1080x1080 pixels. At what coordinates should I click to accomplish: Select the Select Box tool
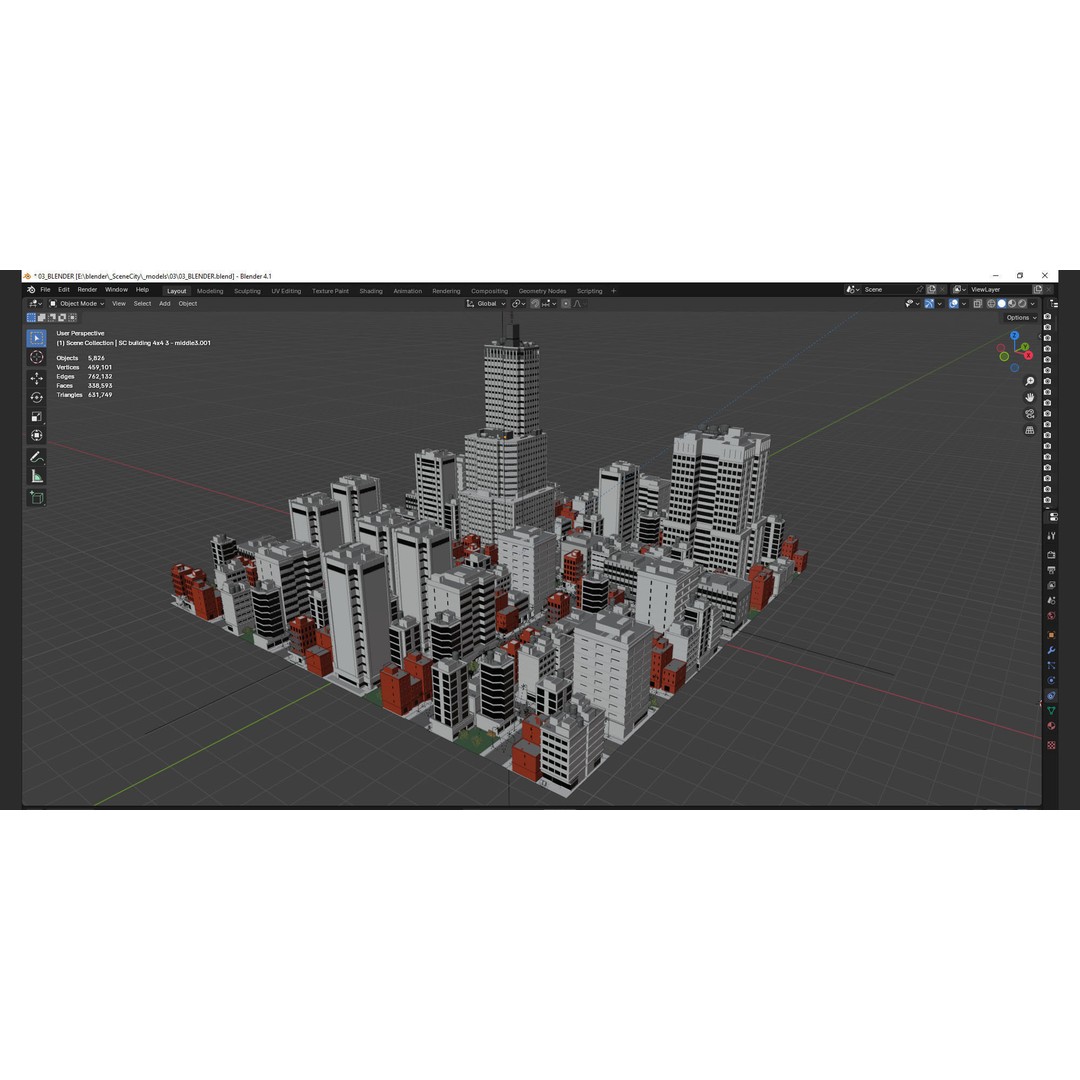tap(37, 338)
